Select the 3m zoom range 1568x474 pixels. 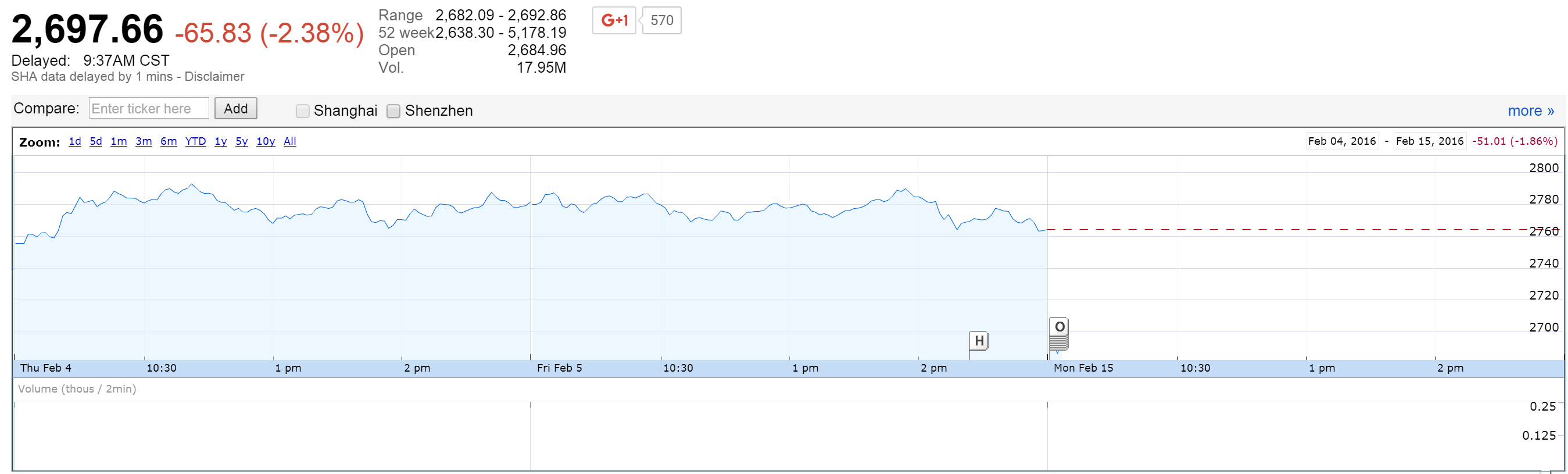[x=144, y=141]
